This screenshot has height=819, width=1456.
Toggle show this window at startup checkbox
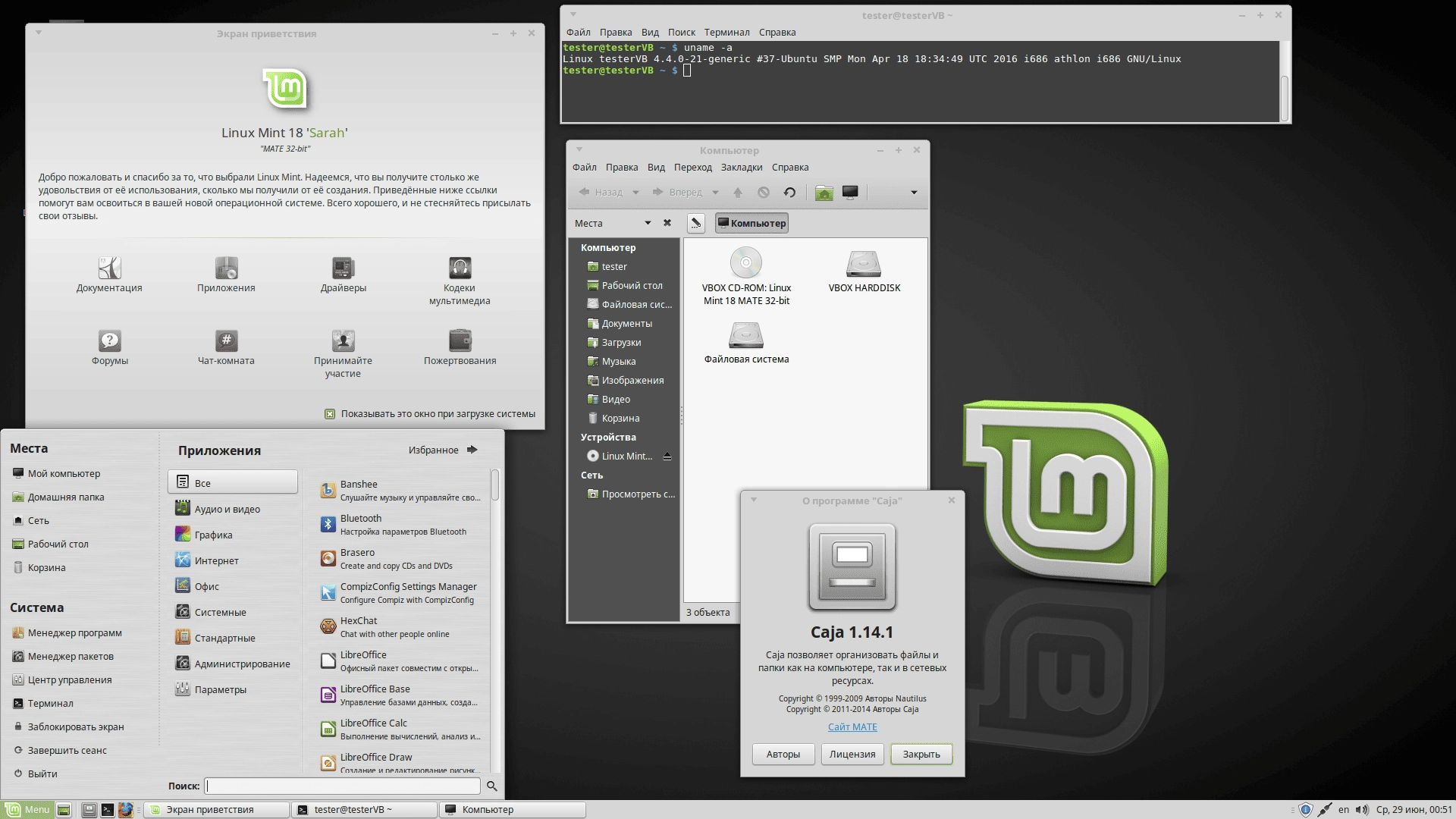[330, 414]
